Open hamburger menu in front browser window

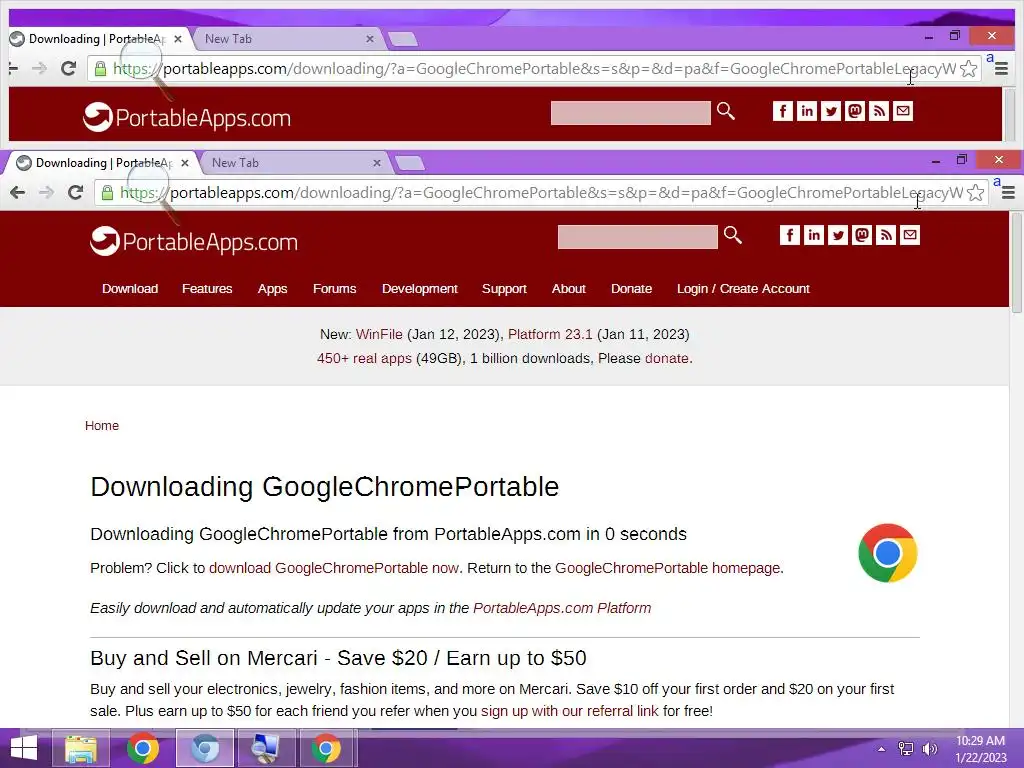tap(1008, 193)
